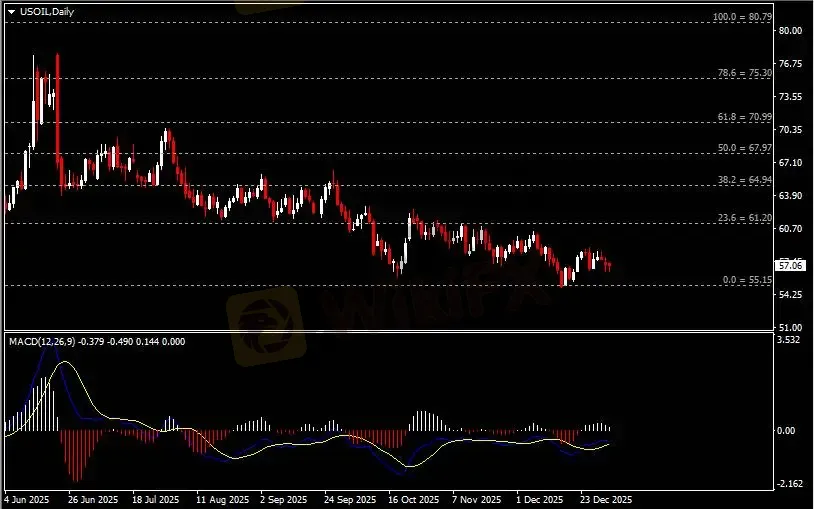
Task: Select the 38.2 = 64.94 retracement label
Action: [744, 180]
